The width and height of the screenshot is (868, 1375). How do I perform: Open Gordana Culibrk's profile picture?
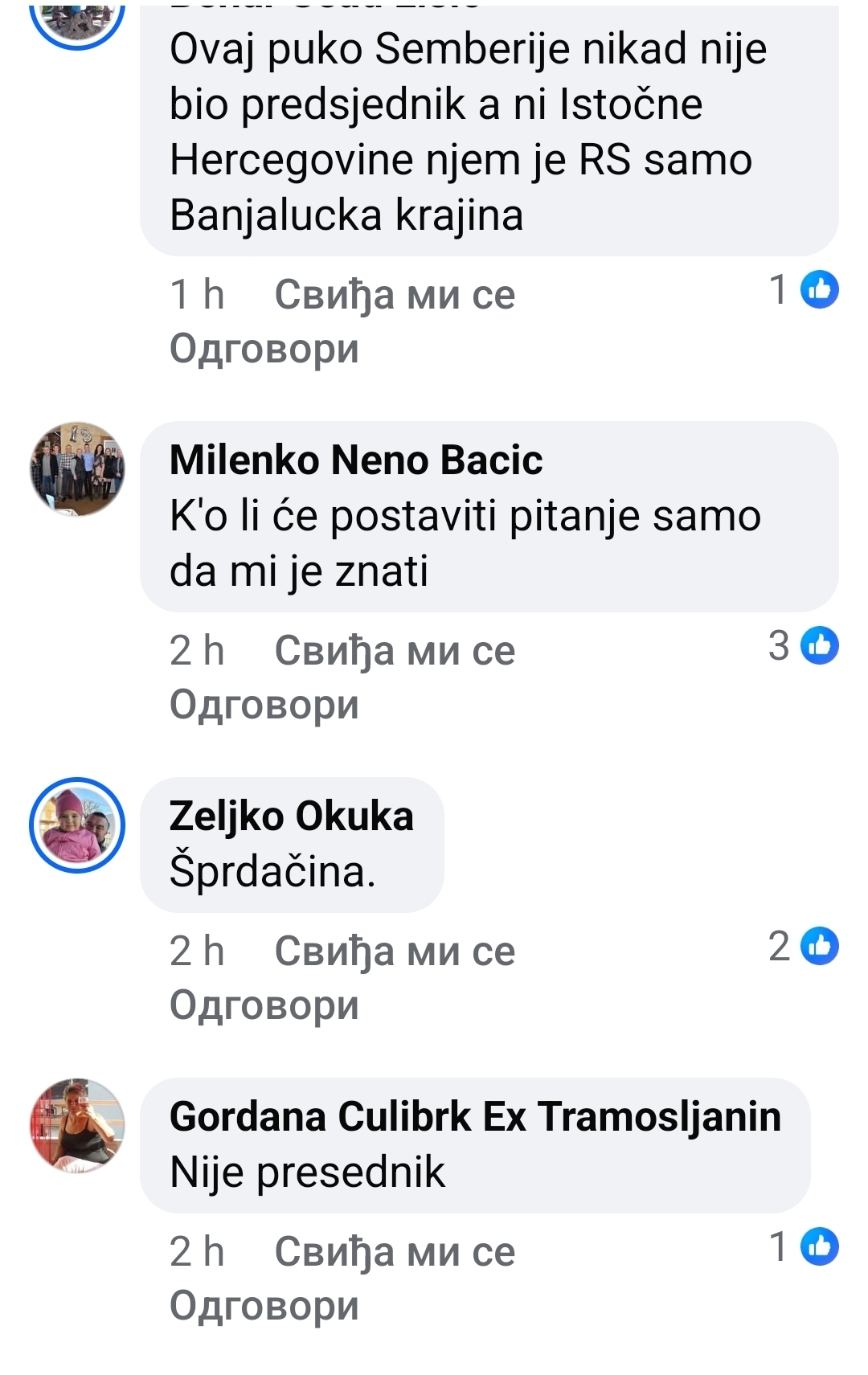tap(77, 1125)
